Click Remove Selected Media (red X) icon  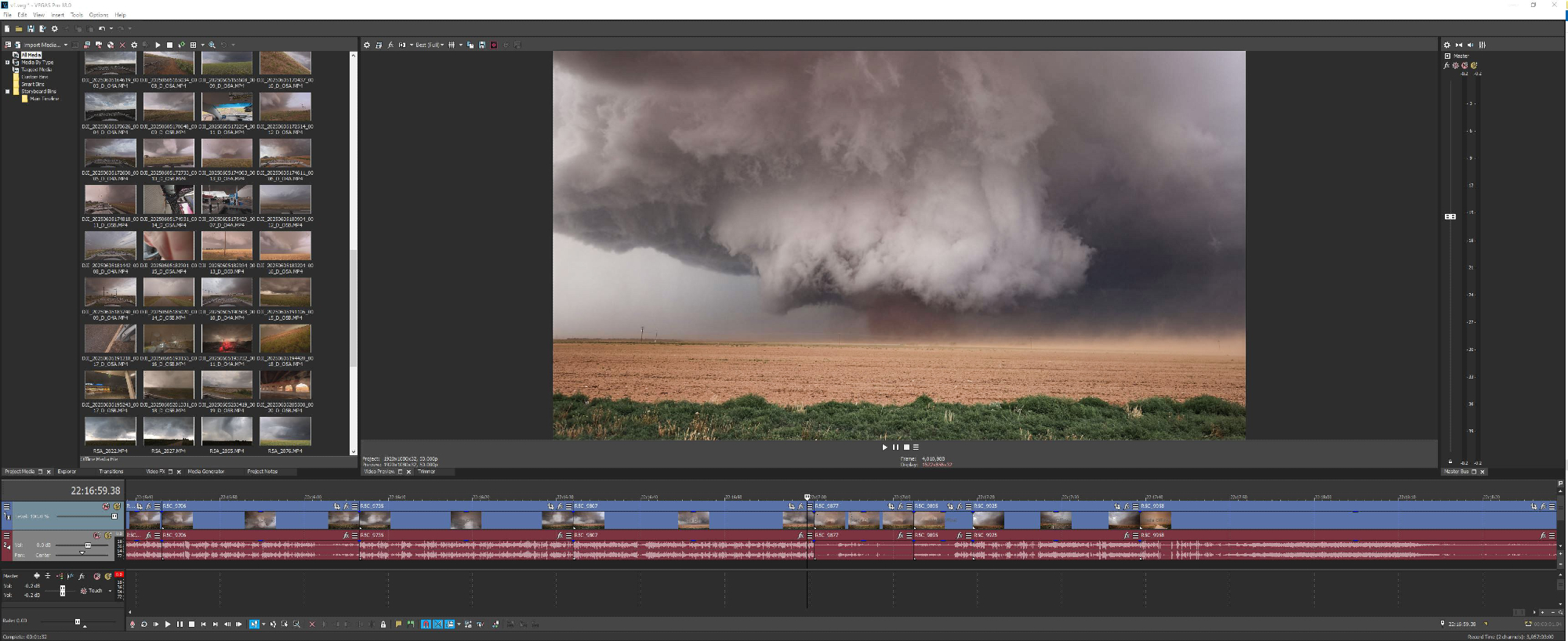coord(122,45)
